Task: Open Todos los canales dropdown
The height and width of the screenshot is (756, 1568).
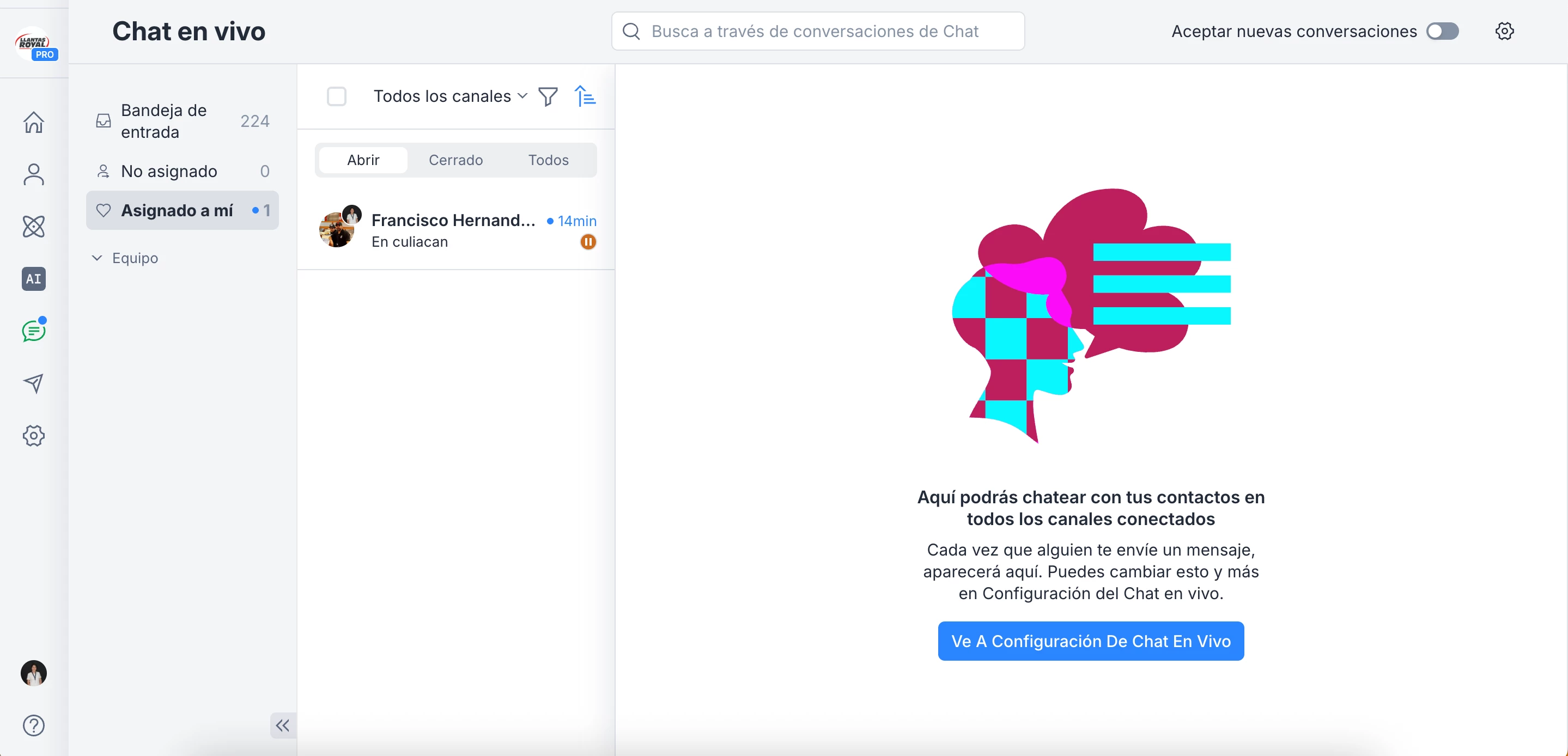Action: tap(450, 96)
